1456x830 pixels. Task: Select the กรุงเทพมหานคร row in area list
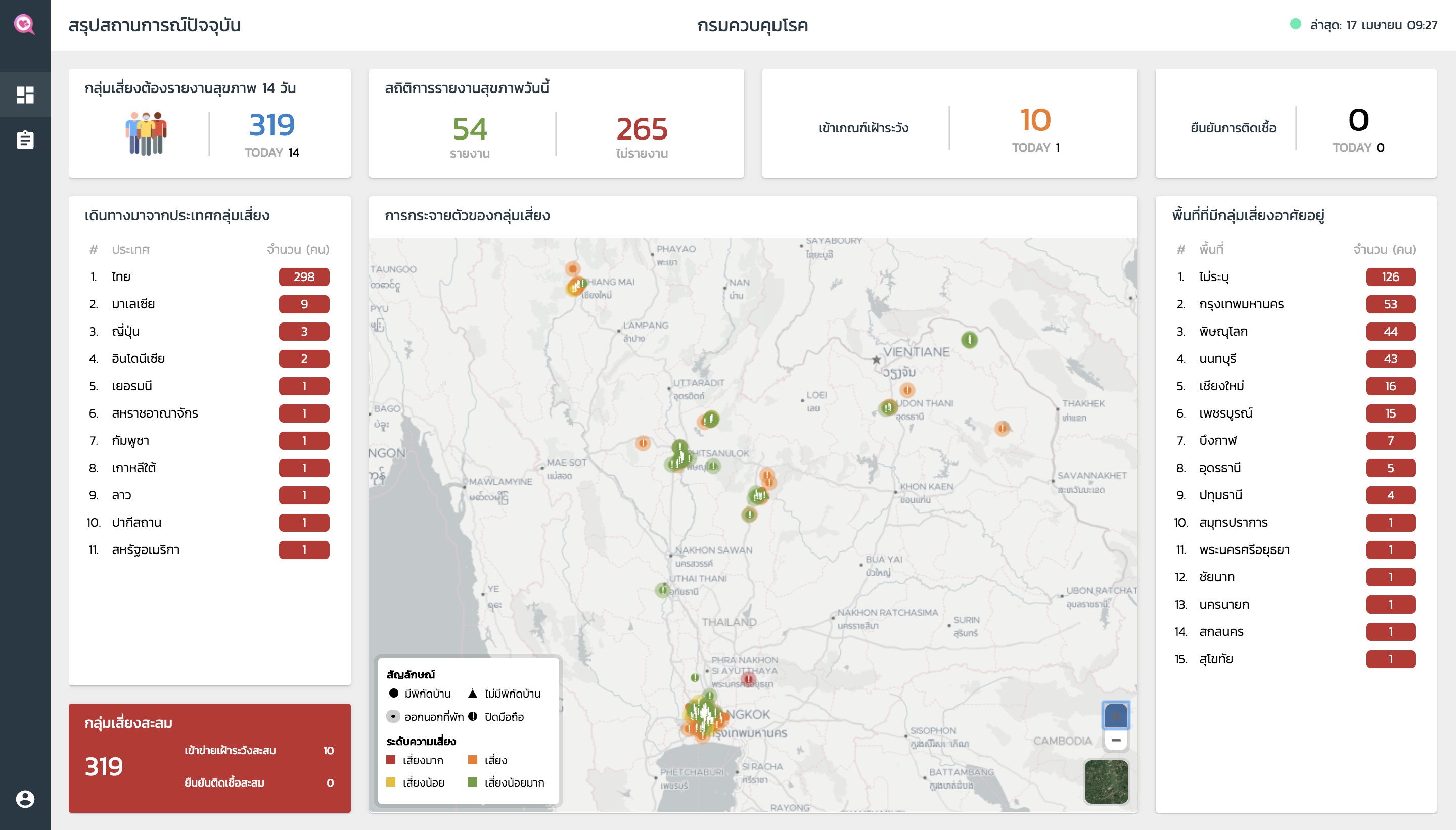(x=1294, y=304)
